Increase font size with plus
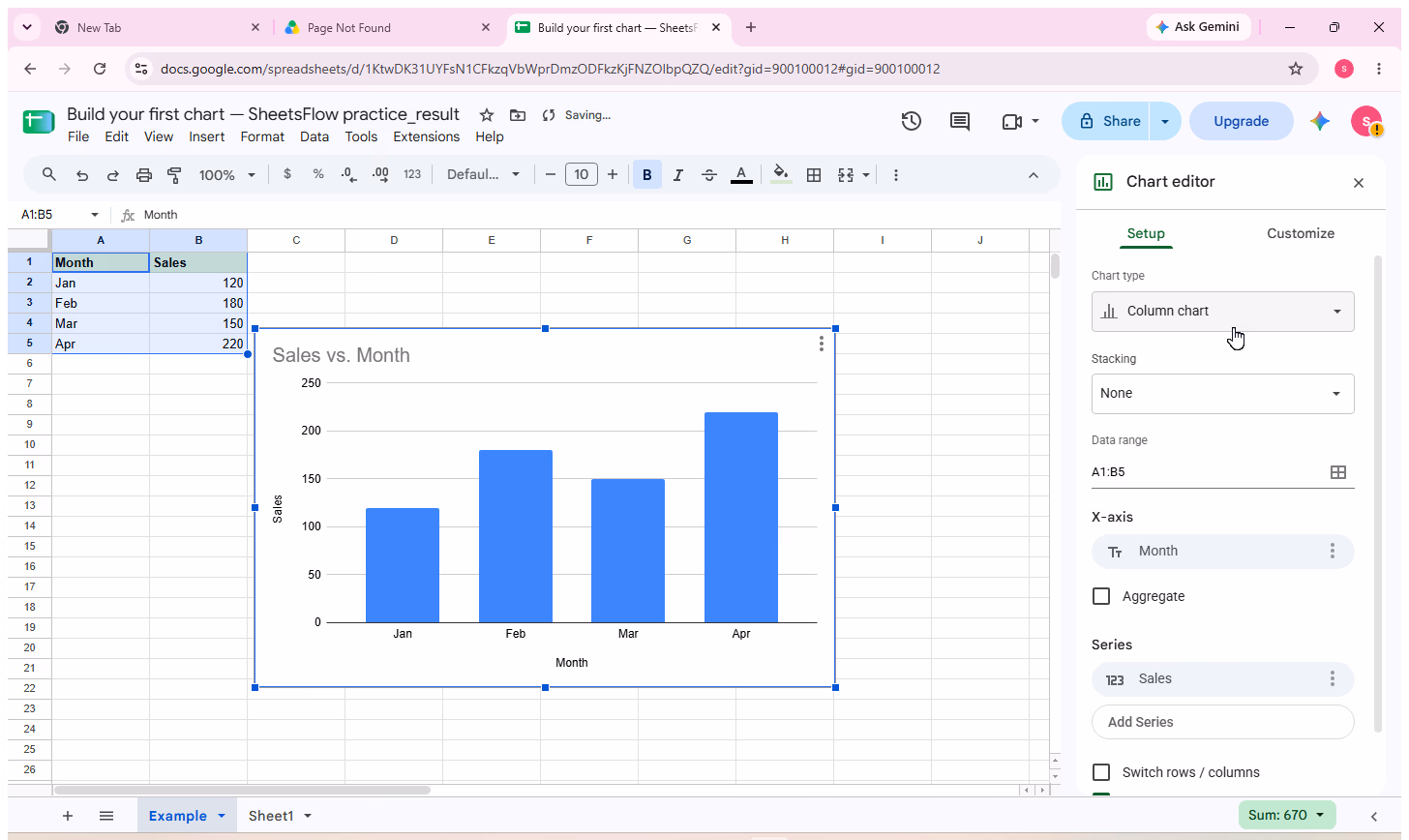This screenshot has height=840, width=1409. pyautogui.click(x=612, y=175)
